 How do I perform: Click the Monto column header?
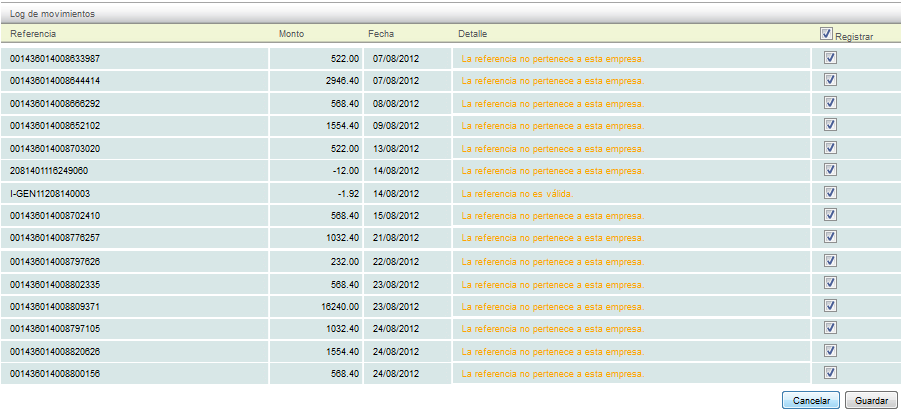[290, 34]
